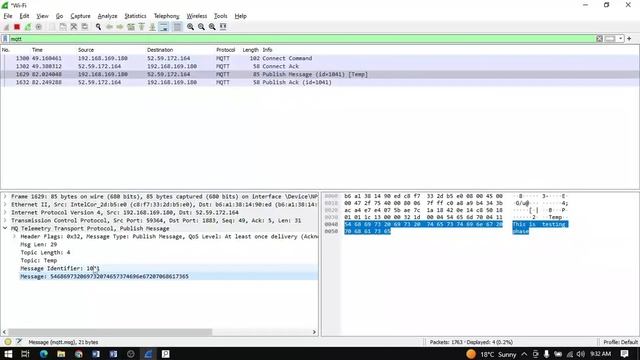Close the capture file via toolbar
This screenshot has width=640, height=360.
pos(74,27)
